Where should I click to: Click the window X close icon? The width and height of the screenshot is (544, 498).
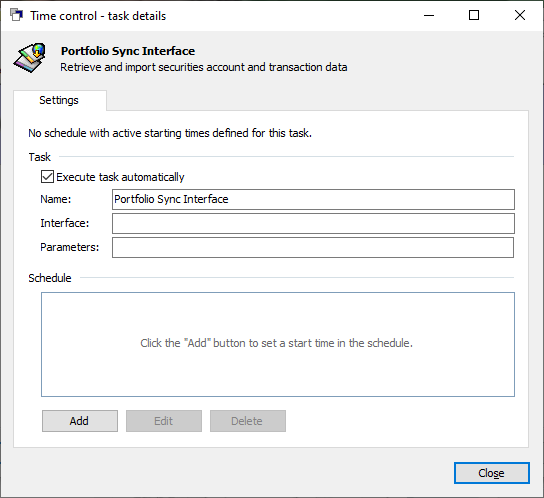tap(520, 15)
